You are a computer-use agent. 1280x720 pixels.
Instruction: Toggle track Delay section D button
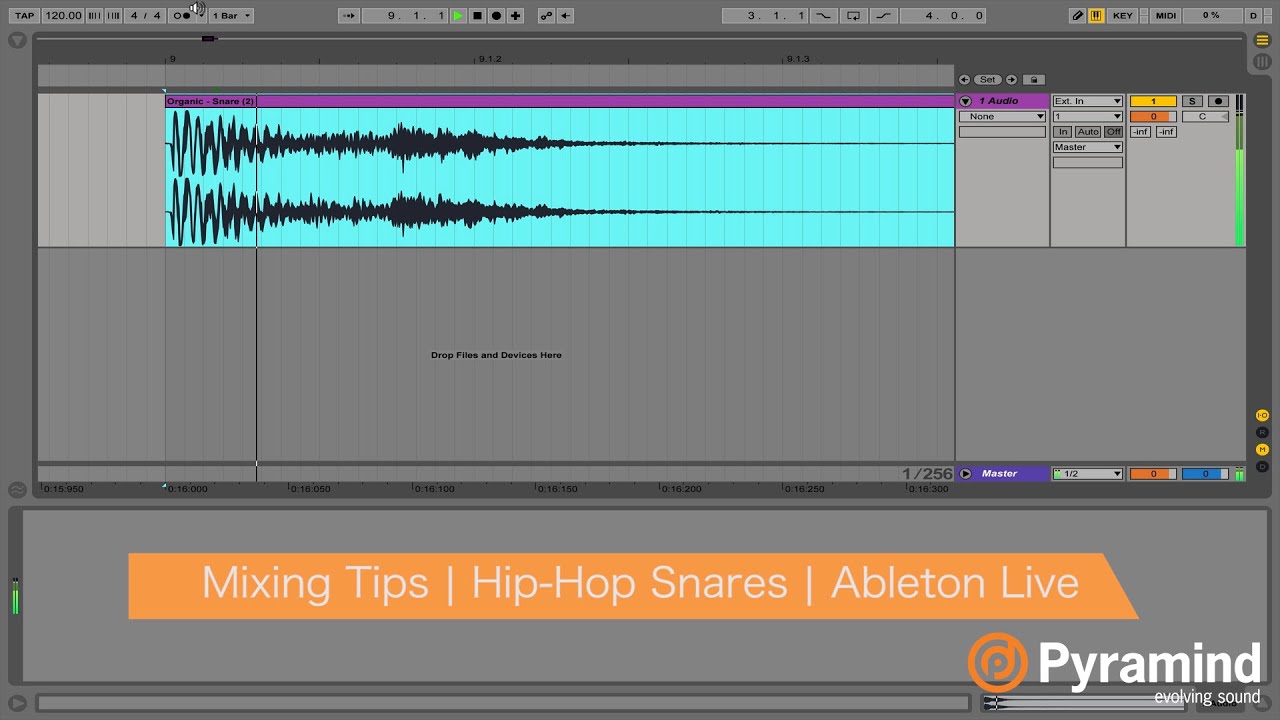click(1262, 466)
